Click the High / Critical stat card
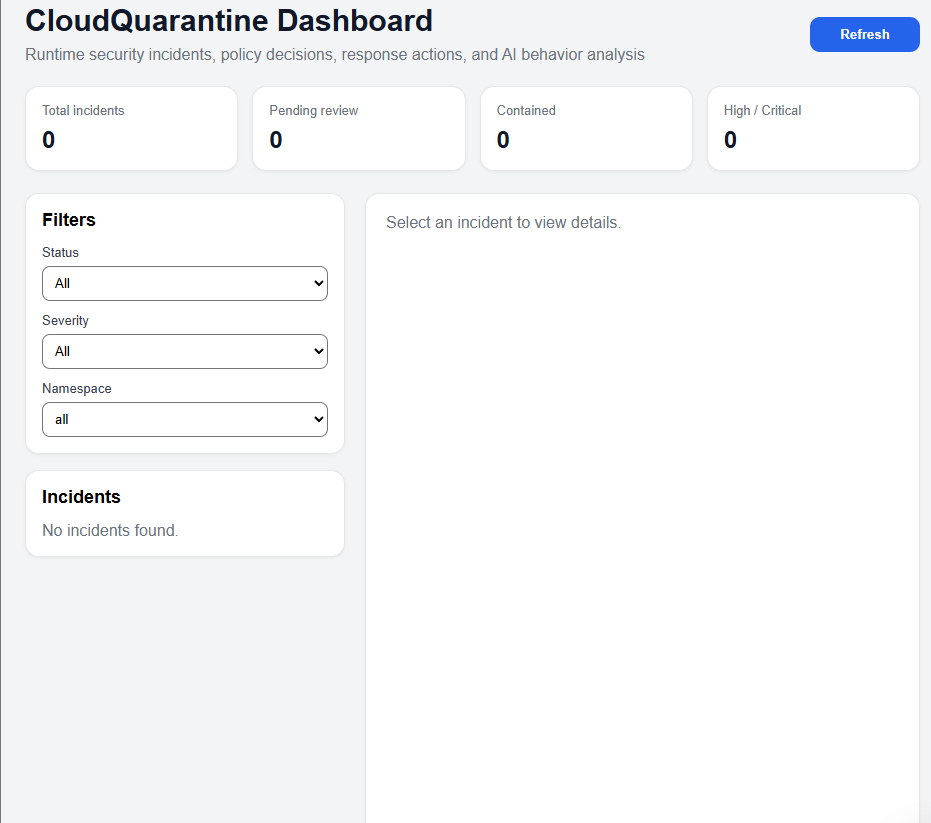 [813, 128]
